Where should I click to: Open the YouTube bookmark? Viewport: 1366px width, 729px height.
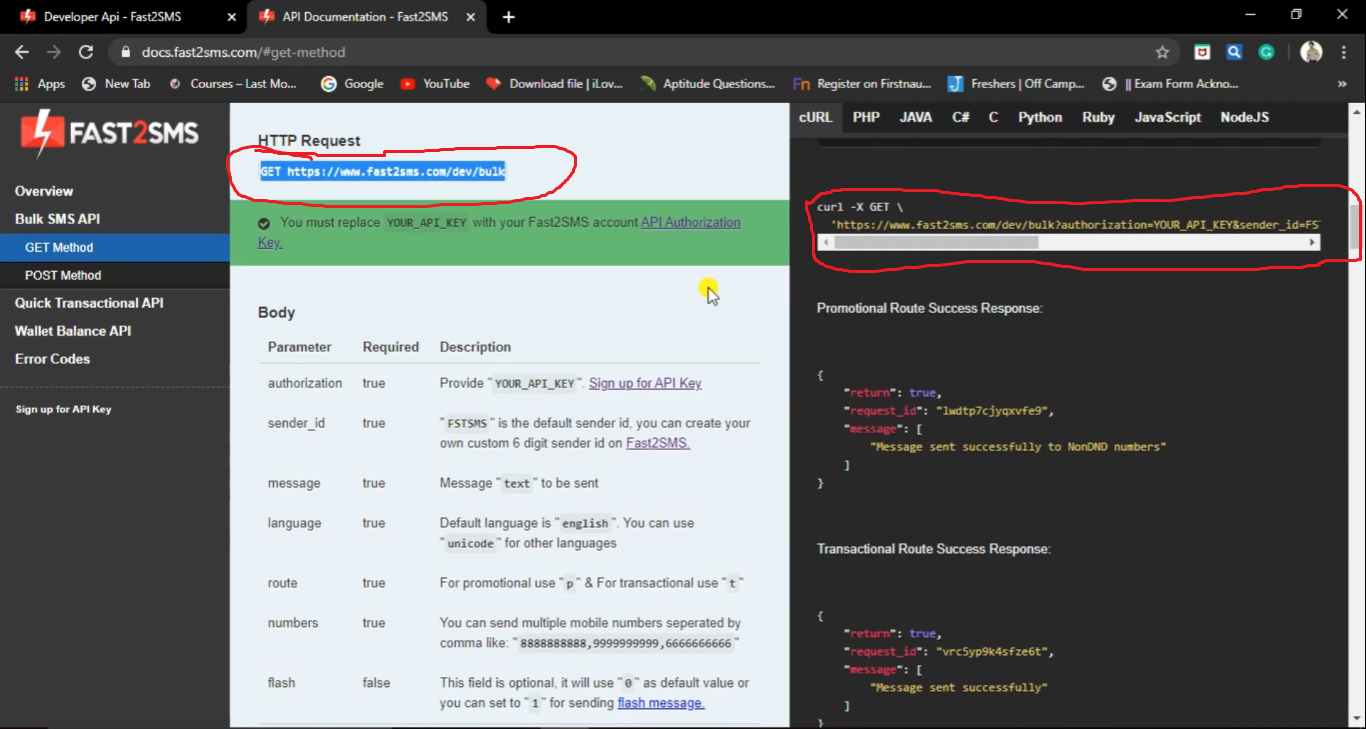pos(434,84)
